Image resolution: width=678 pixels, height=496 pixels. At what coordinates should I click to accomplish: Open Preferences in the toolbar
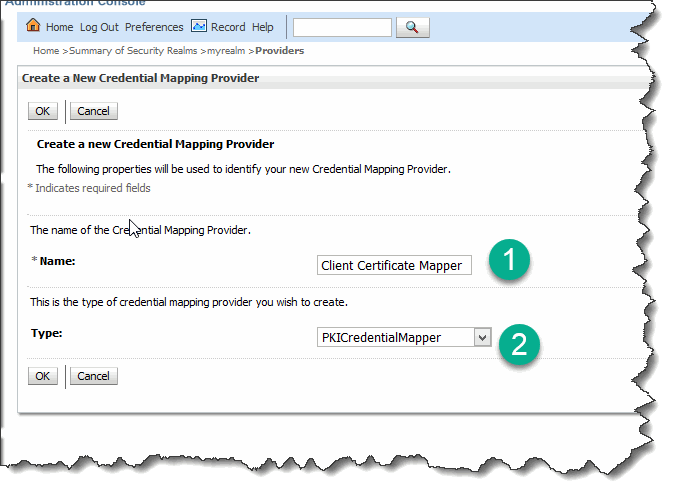154,27
